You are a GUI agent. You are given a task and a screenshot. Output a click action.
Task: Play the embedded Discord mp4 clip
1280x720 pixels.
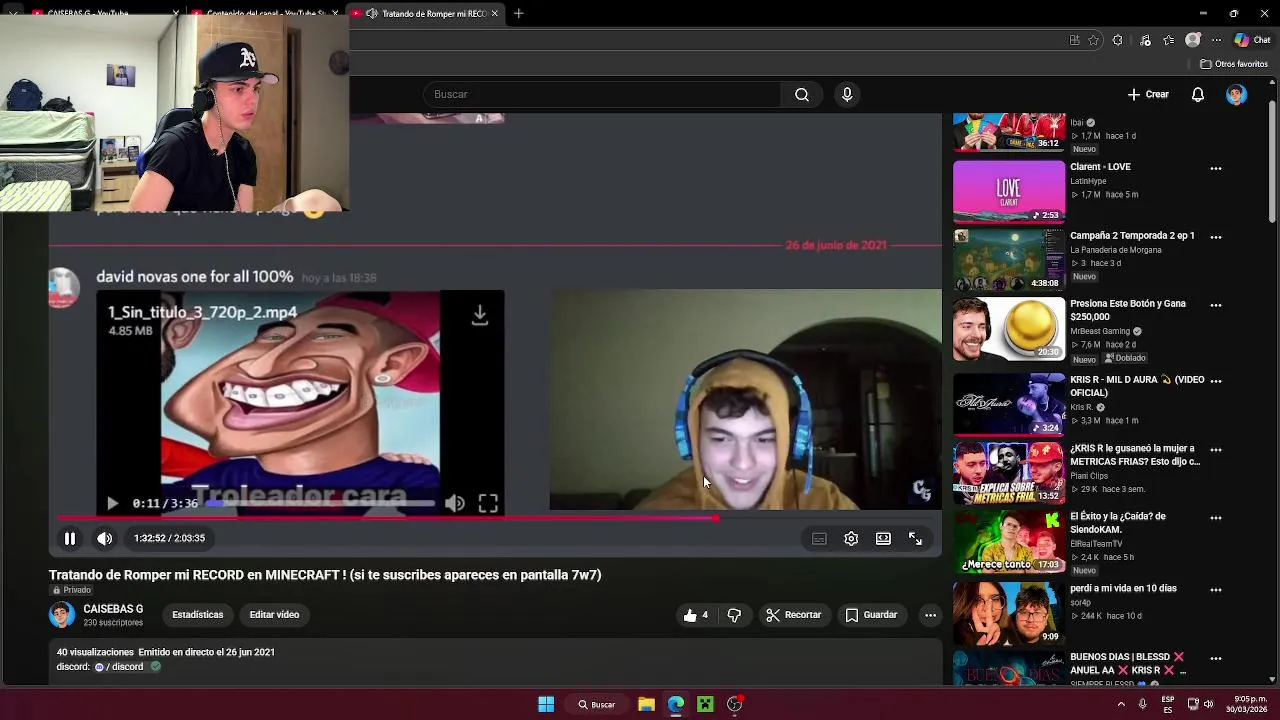click(112, 503)
